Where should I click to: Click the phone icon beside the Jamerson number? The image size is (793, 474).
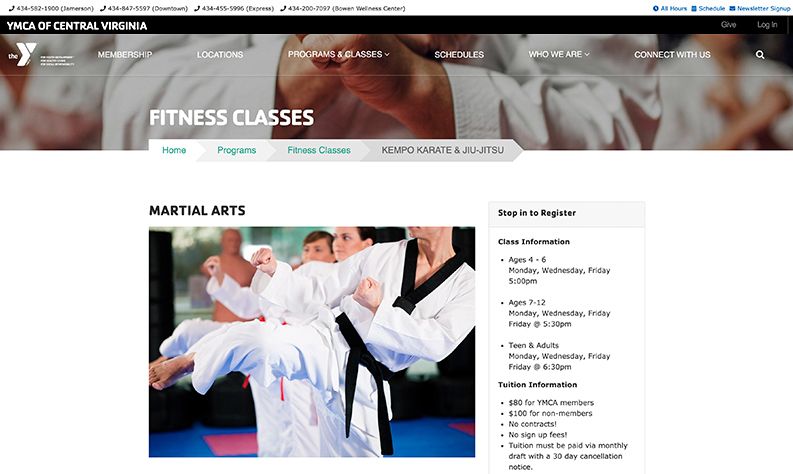[x=12, y=9]
